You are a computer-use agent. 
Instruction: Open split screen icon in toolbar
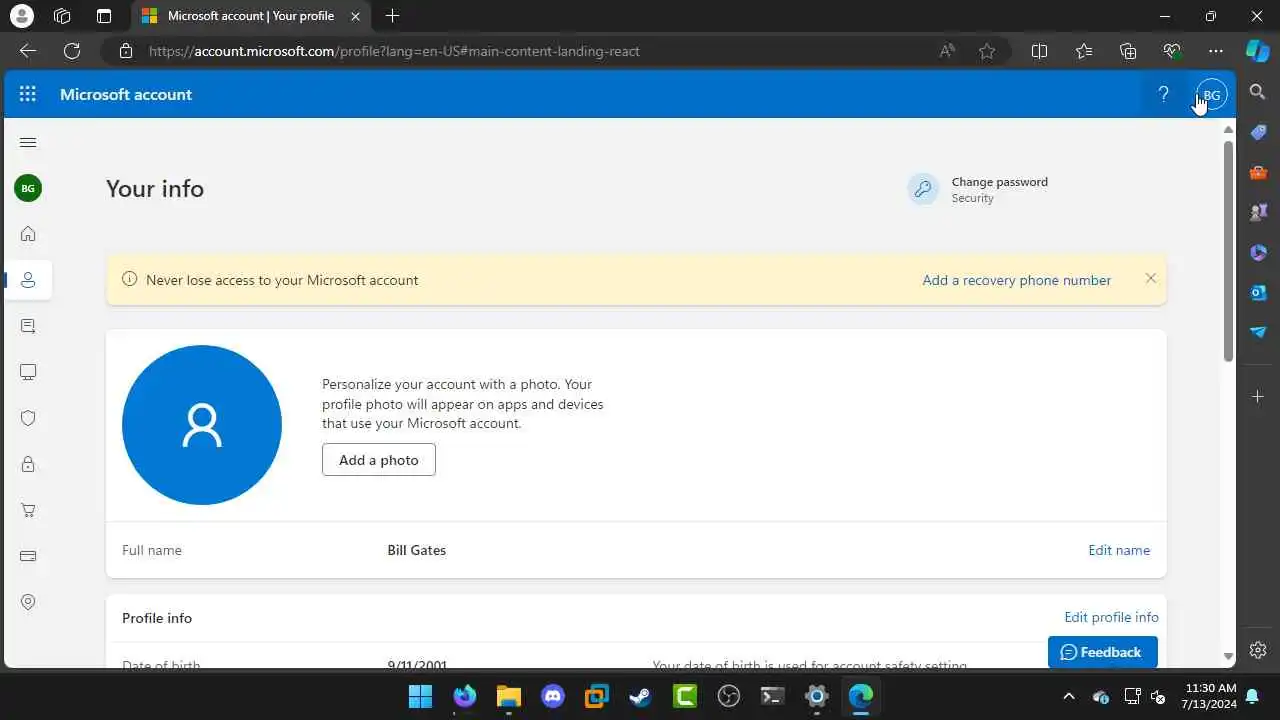tap(1039, 51)
